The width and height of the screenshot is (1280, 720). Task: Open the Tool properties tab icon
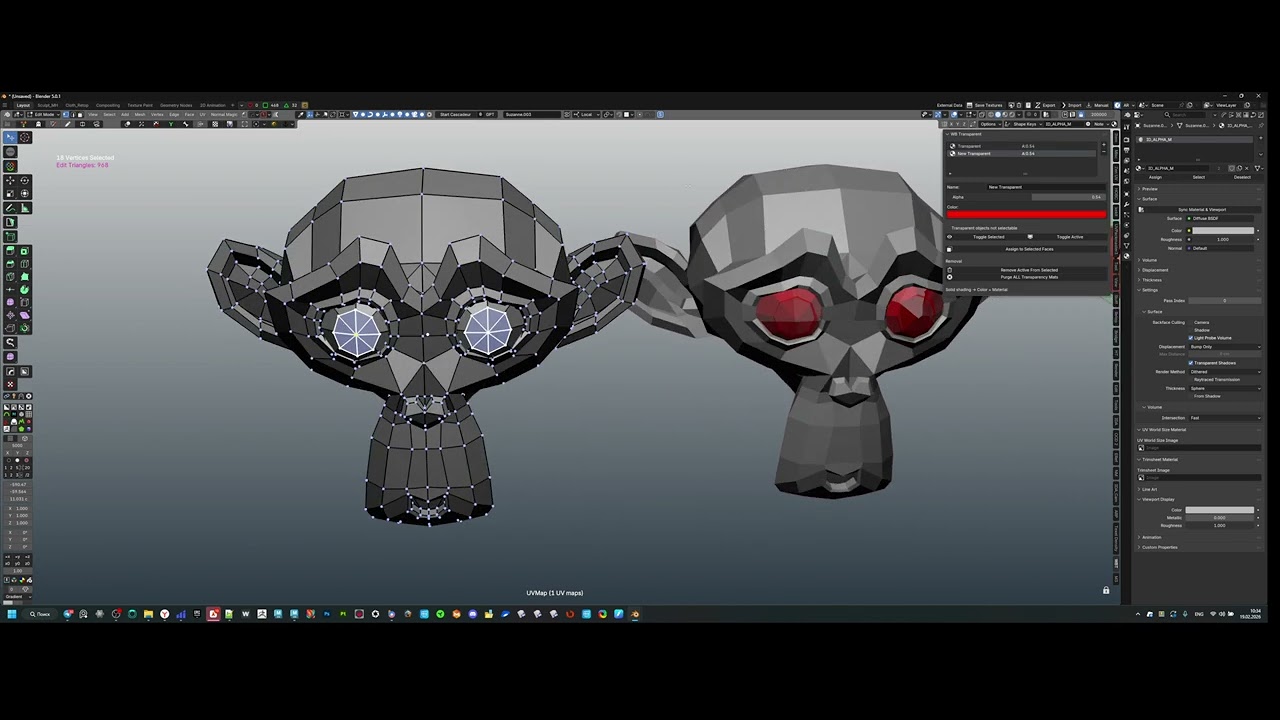(x=1127, y=126)
